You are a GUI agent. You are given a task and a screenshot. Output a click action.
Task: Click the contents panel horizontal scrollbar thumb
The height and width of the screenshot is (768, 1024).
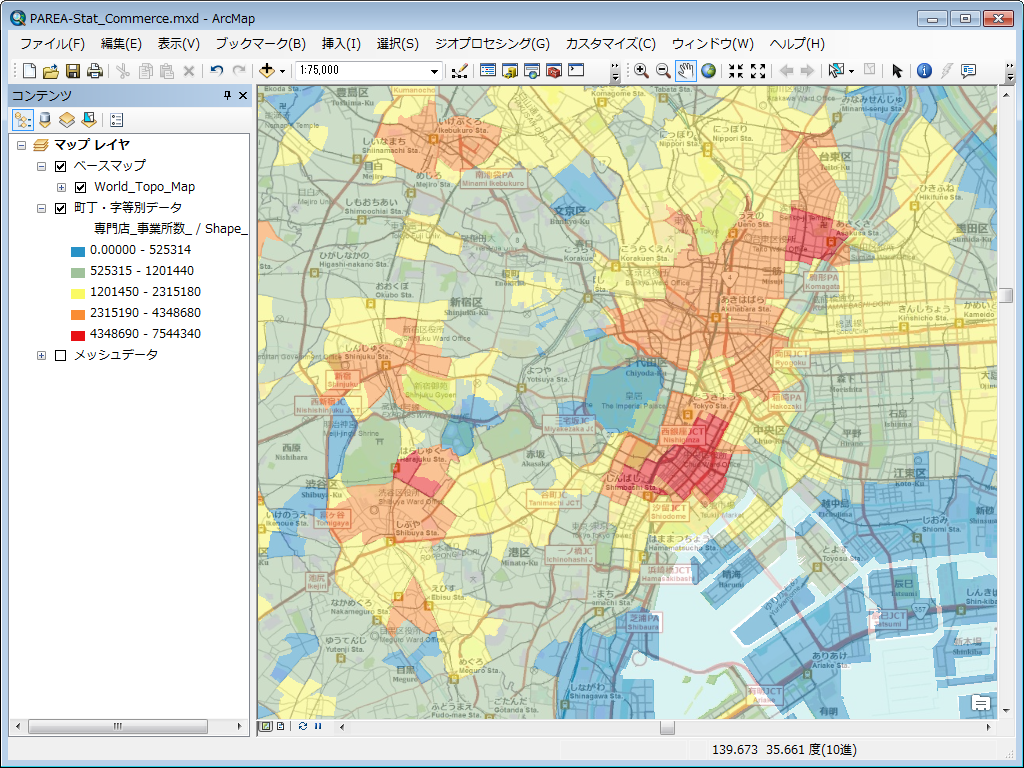click(118, 726)
